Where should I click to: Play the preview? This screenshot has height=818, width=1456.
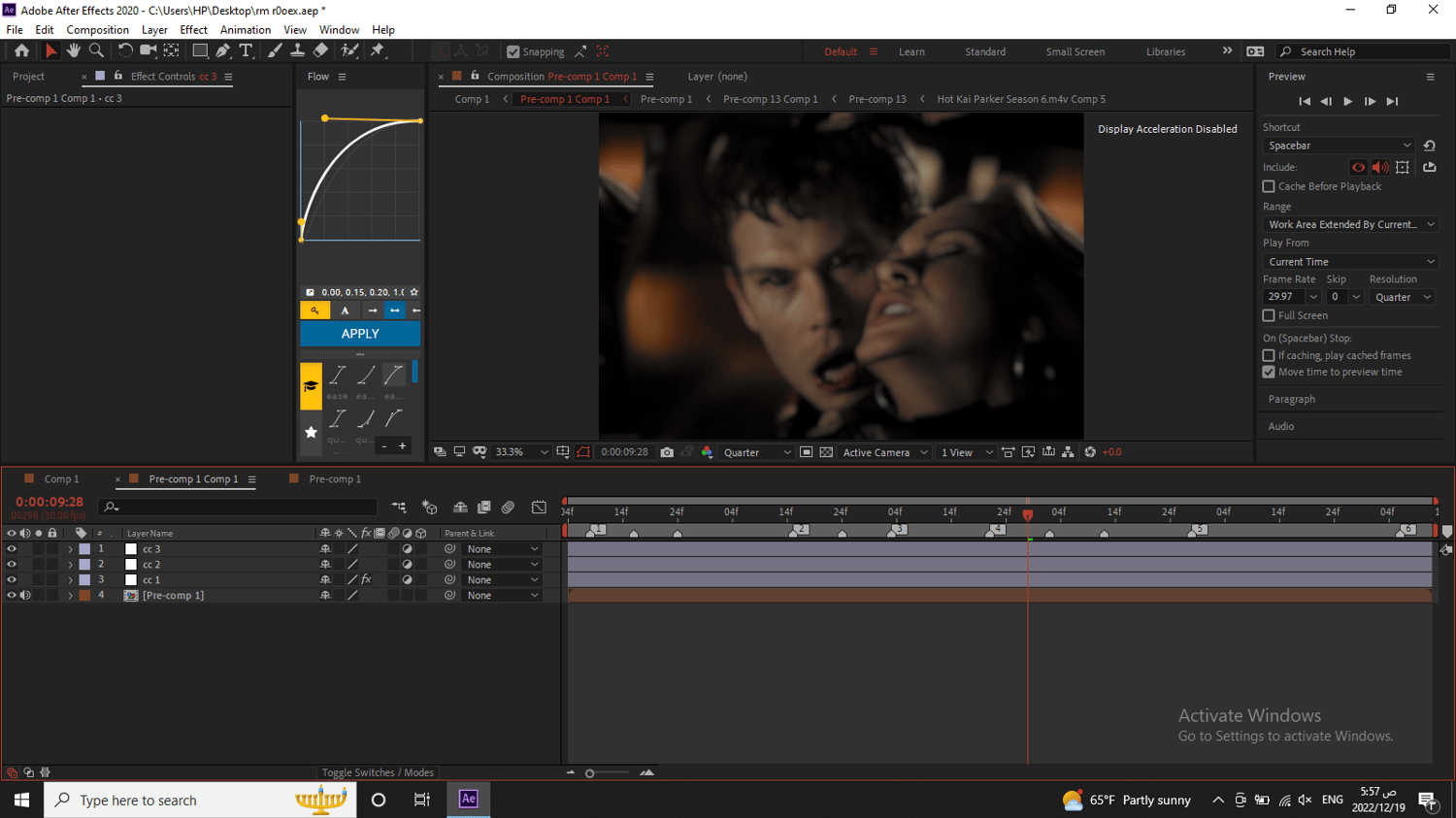pos(1347,101)
